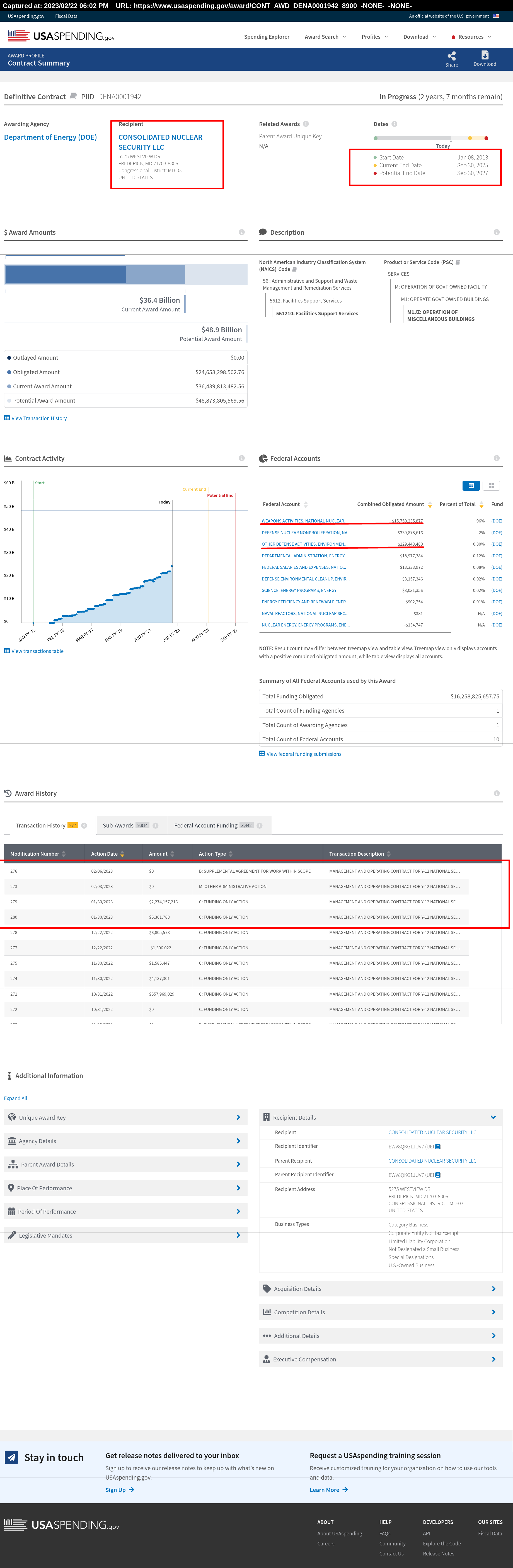The image size is (513, 1568).
Task: Expand the Competition Details section
Action: click(380, 1312)
